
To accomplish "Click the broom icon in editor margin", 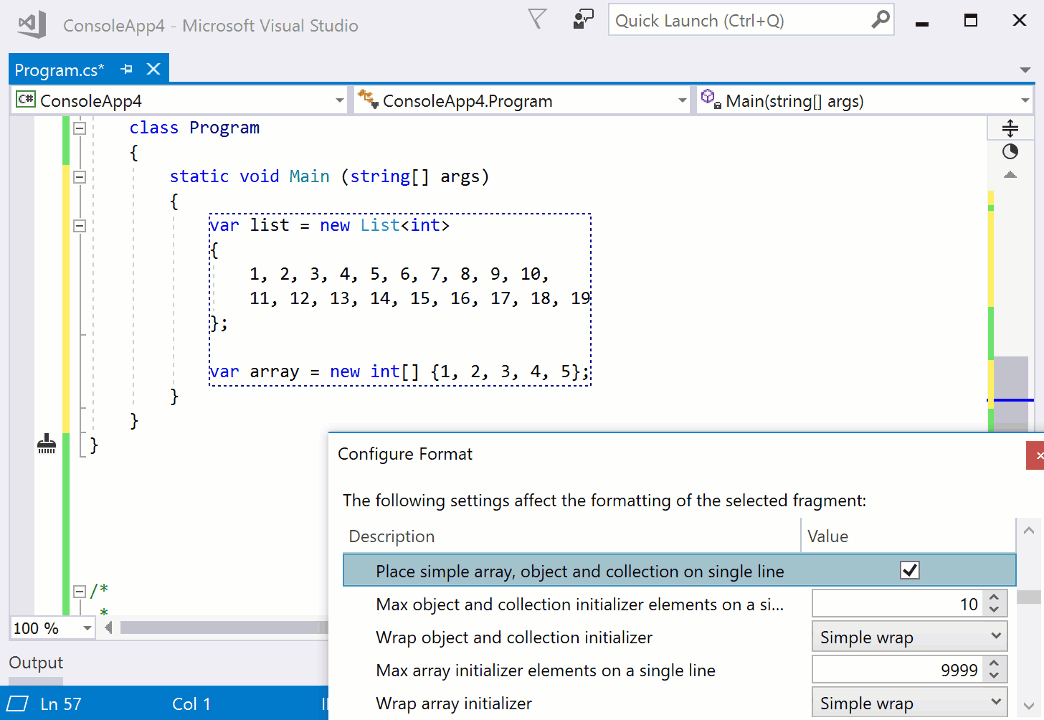I will tap(46, 444).
